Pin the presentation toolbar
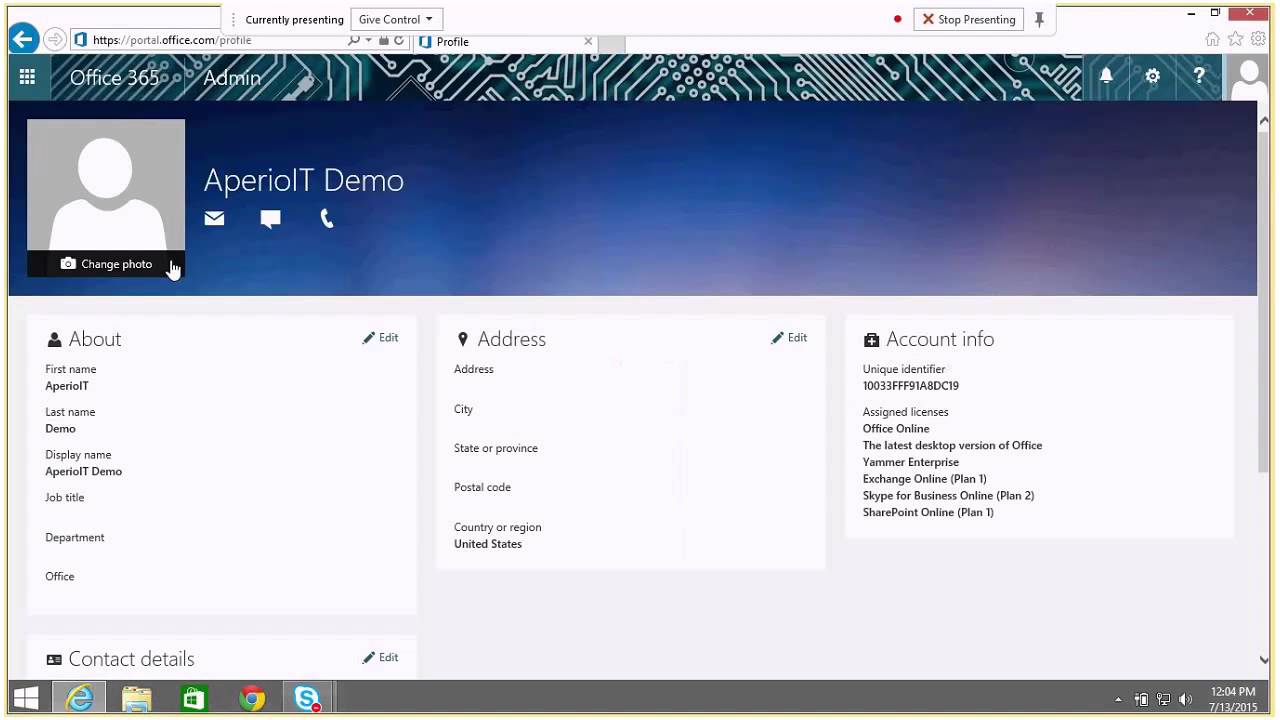 click(1039, 19)
